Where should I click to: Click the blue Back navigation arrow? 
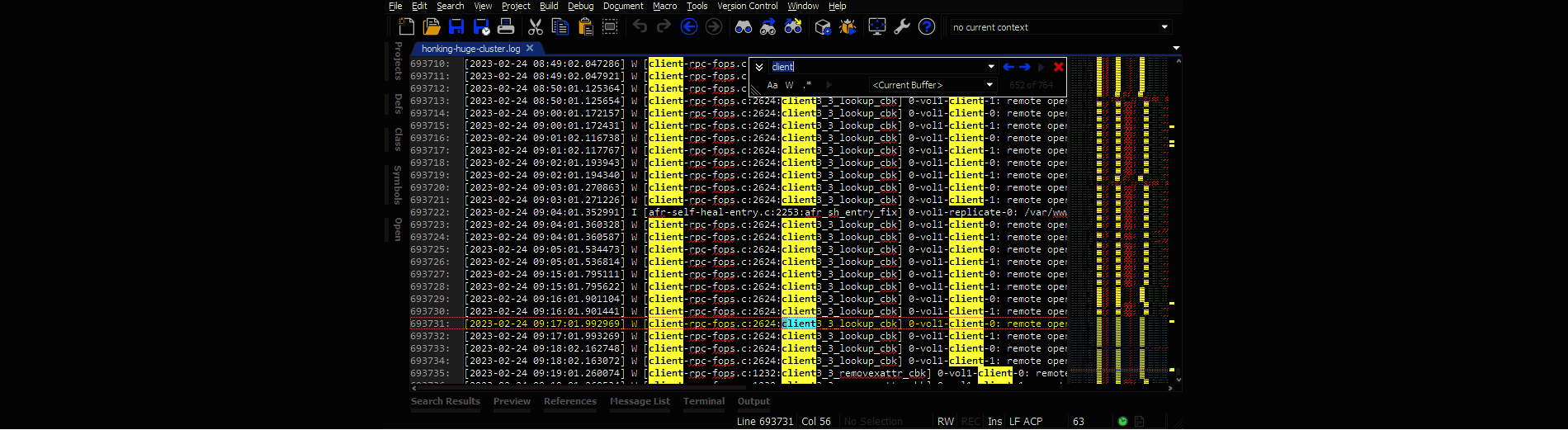click(689, 27)
